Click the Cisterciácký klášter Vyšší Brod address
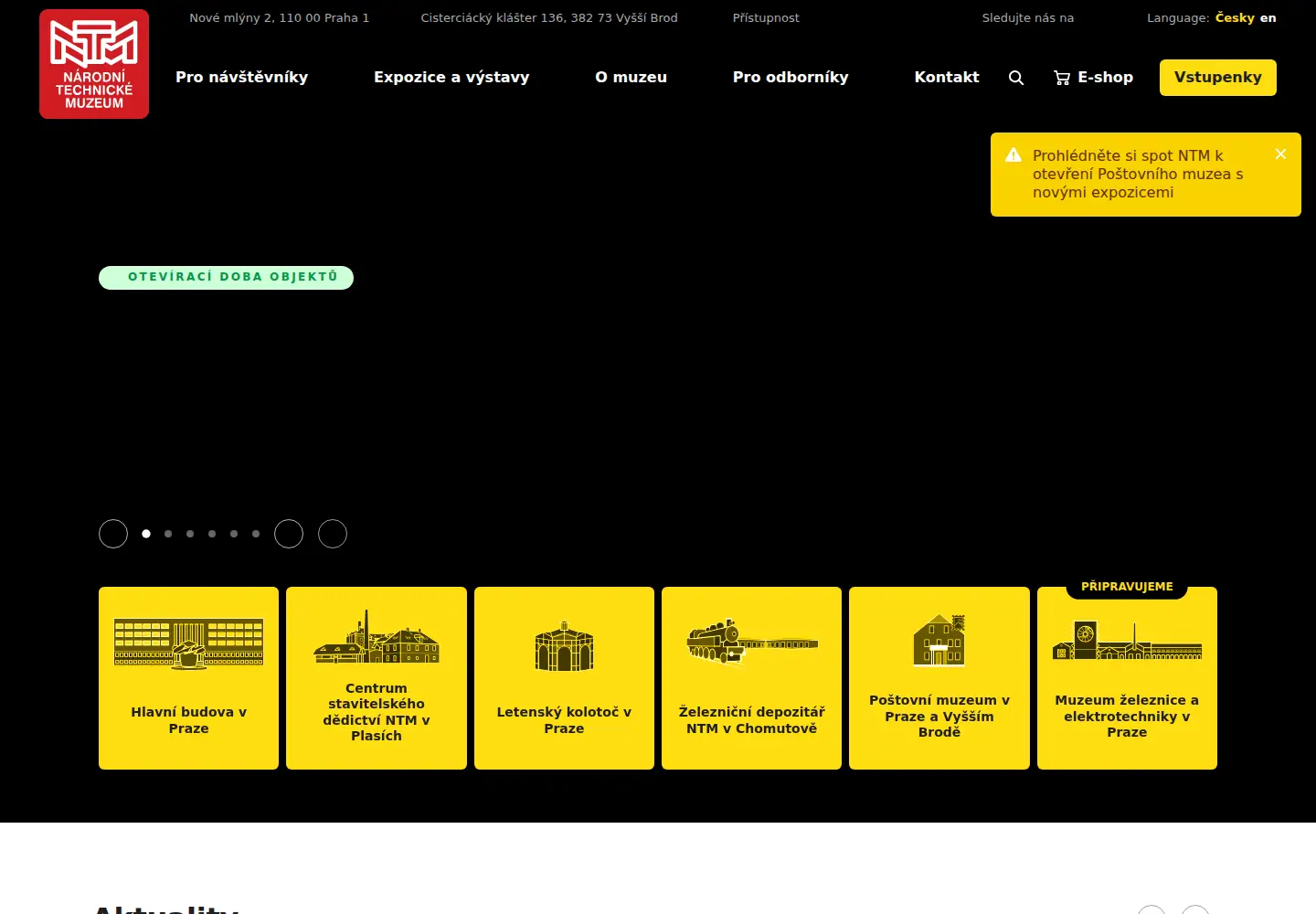 (549, 18)
